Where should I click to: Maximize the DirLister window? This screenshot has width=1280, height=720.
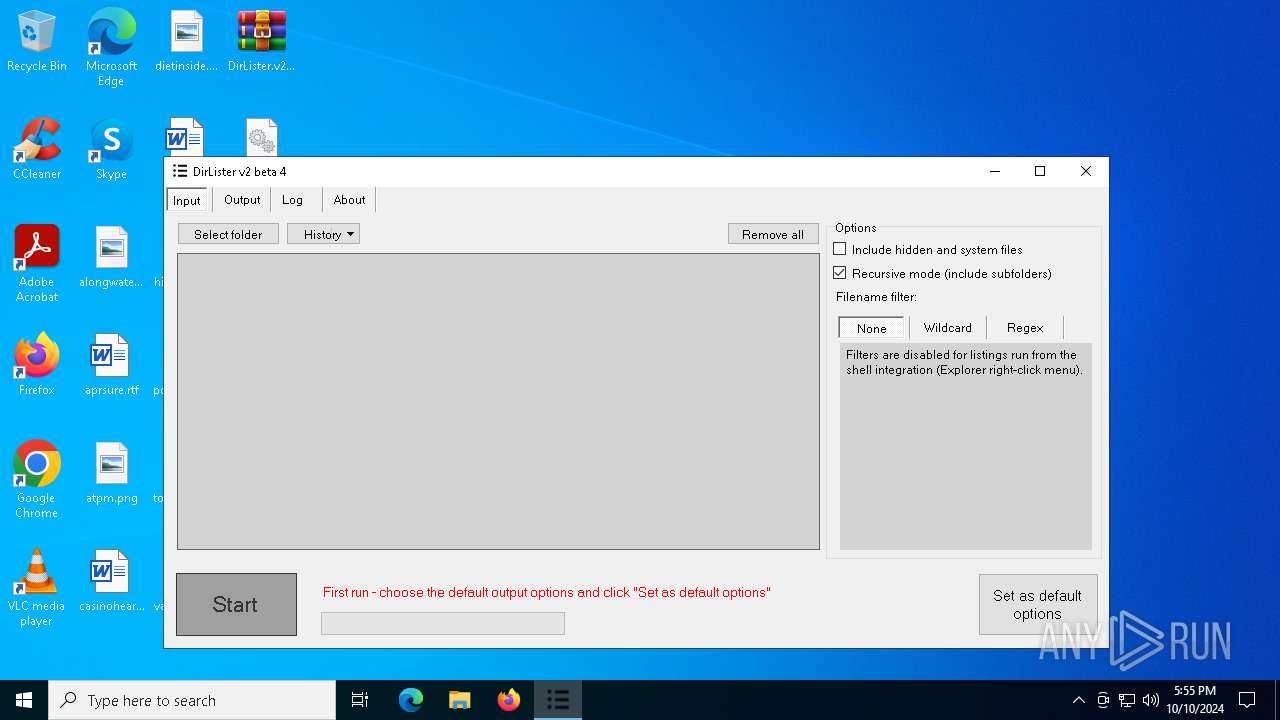(1040, 171)
